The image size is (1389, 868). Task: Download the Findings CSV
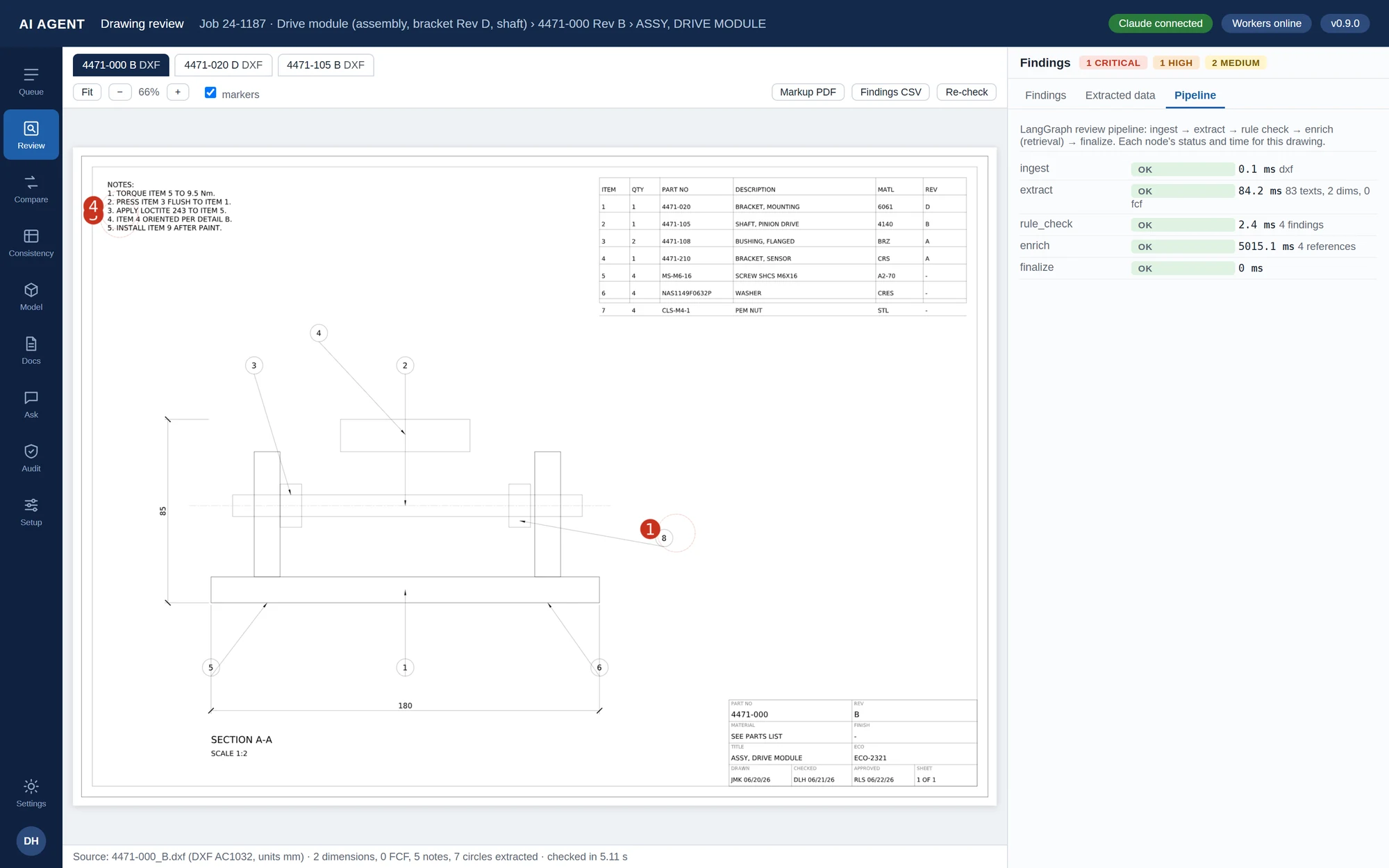click(890, 92)
